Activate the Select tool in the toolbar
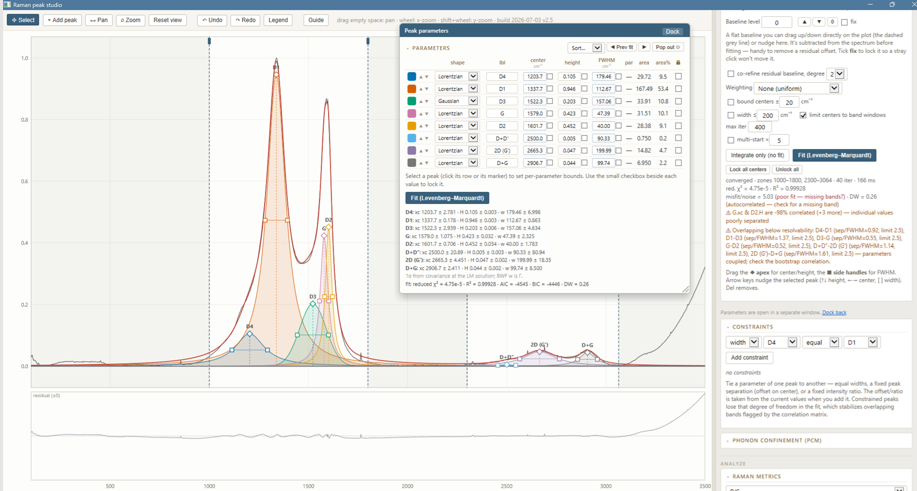917x491 pixels. pos(23,20)
